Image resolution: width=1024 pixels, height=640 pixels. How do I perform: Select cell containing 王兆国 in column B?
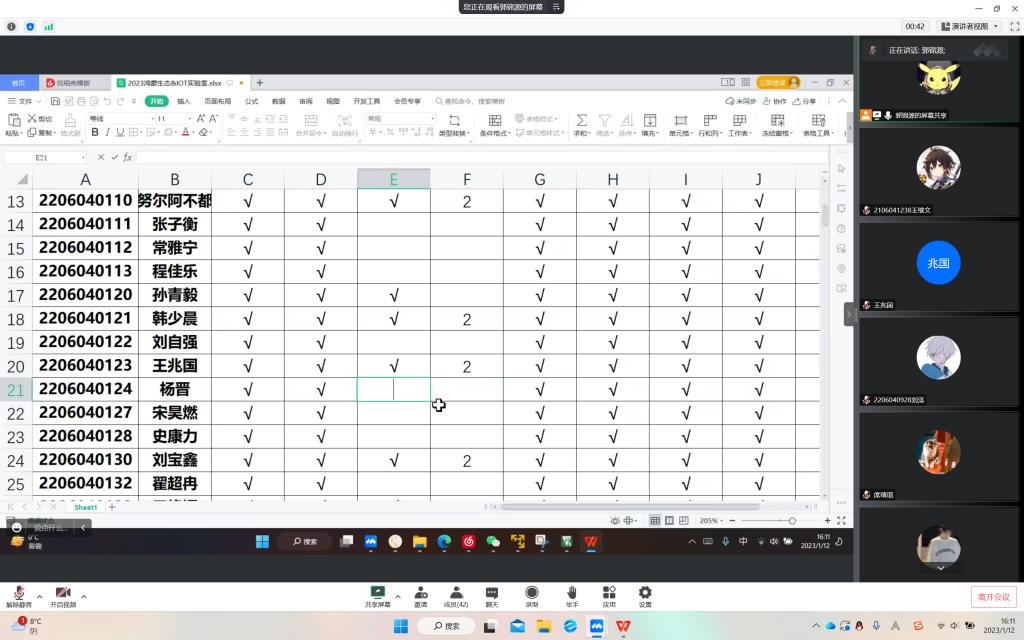(175, 366)
